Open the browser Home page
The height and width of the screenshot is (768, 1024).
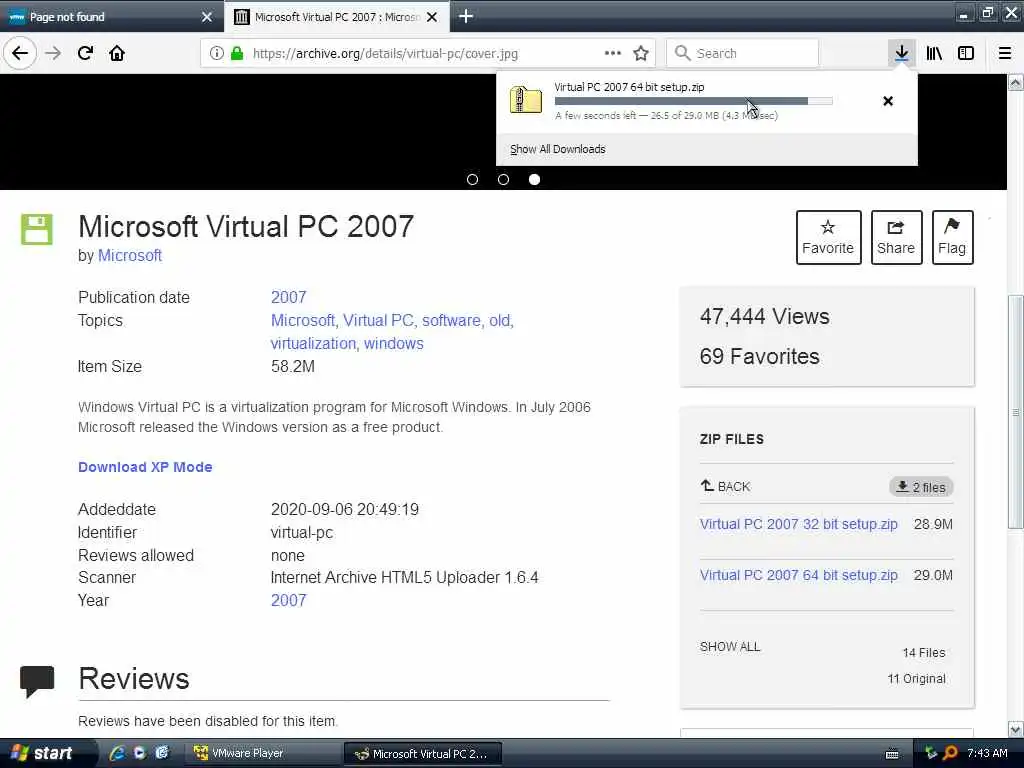[x=117, y=53]
